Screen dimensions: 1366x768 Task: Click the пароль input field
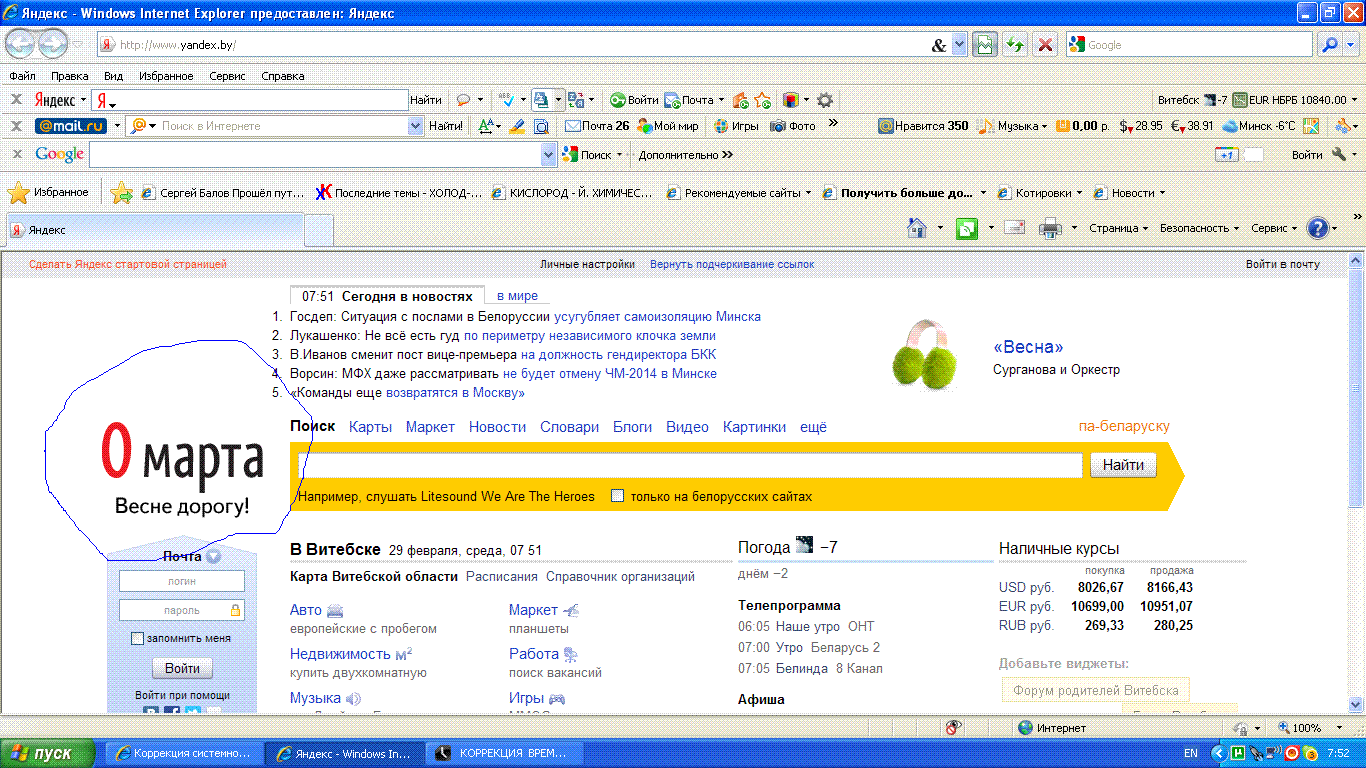(x=182, y=610)
